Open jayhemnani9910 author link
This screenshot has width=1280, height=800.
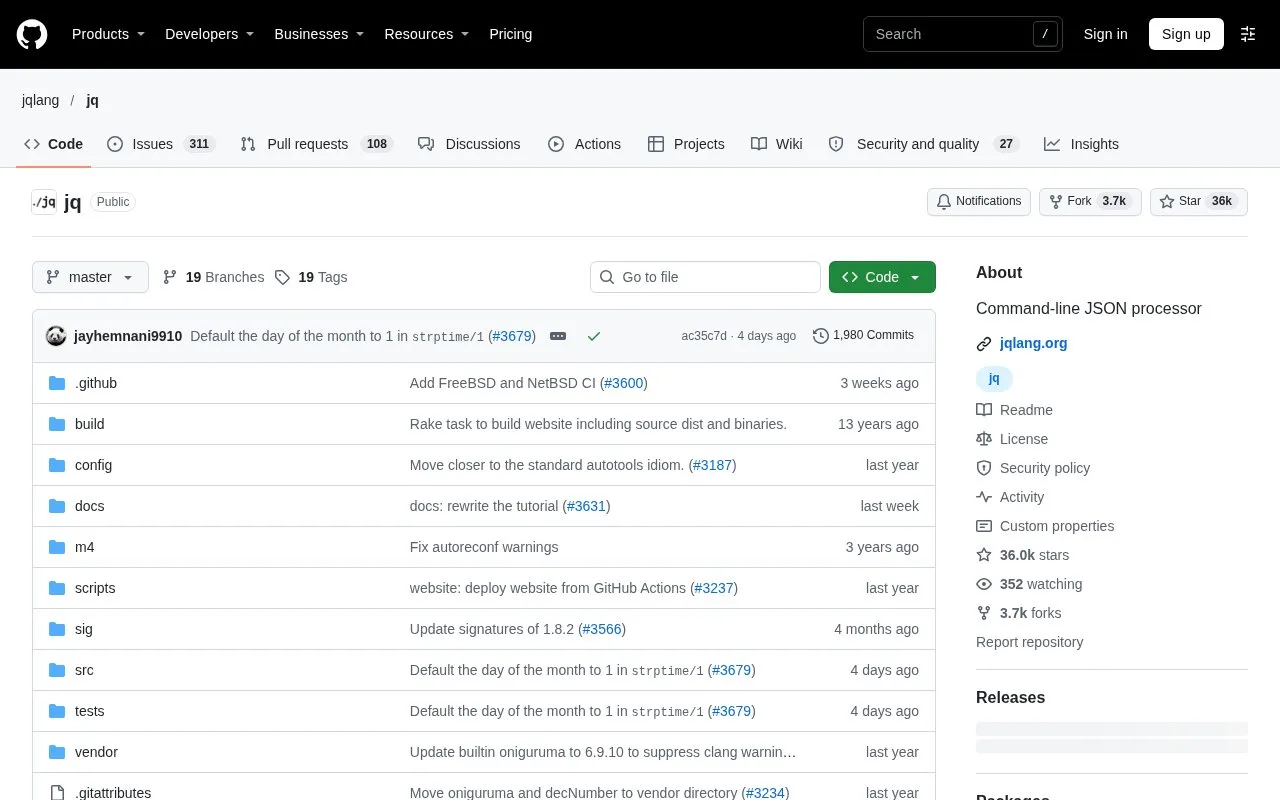tap(128, 336)
